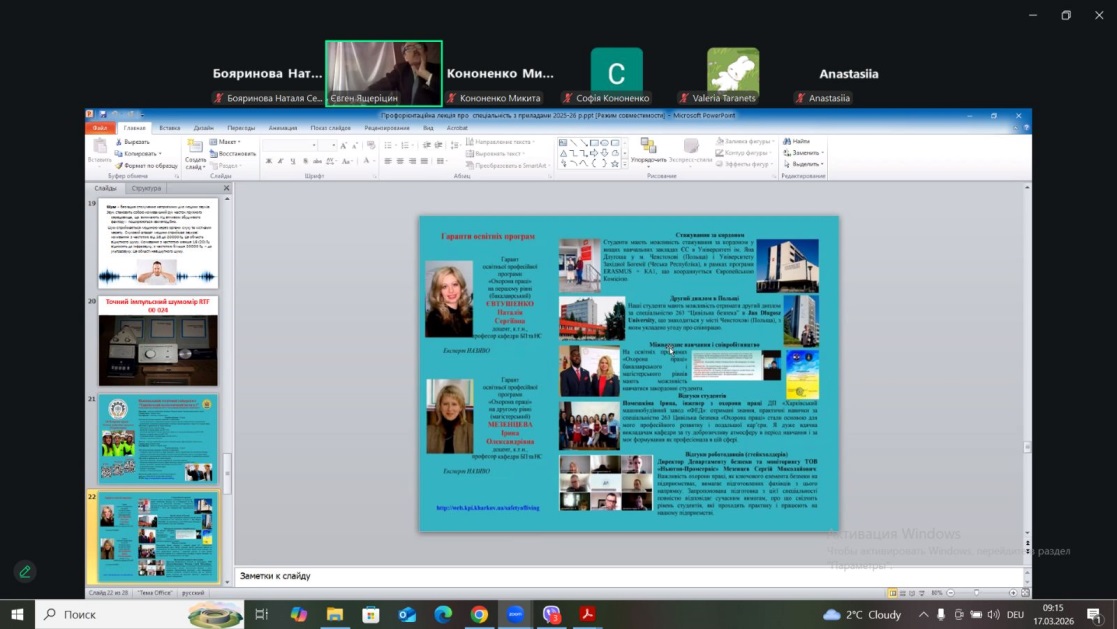The image size is (1117, 629).
Task: Switch to the Структура pane tab
Action: click(x=146, y=188)
